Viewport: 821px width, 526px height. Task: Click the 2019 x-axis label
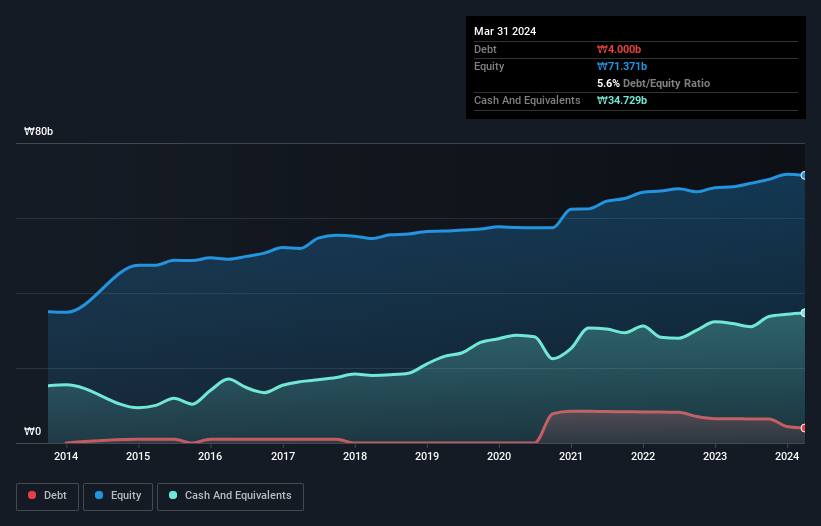click(x=427, y=456)
